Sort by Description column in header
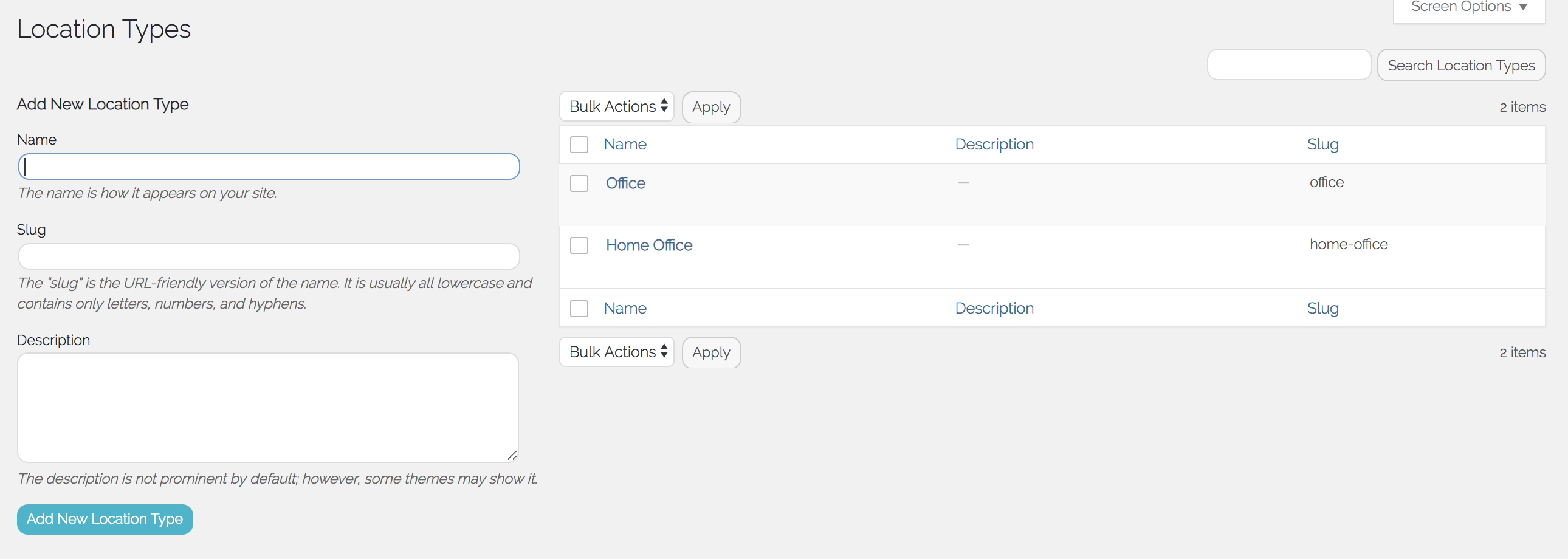The image size is (1568, 559). click(994, 144)
